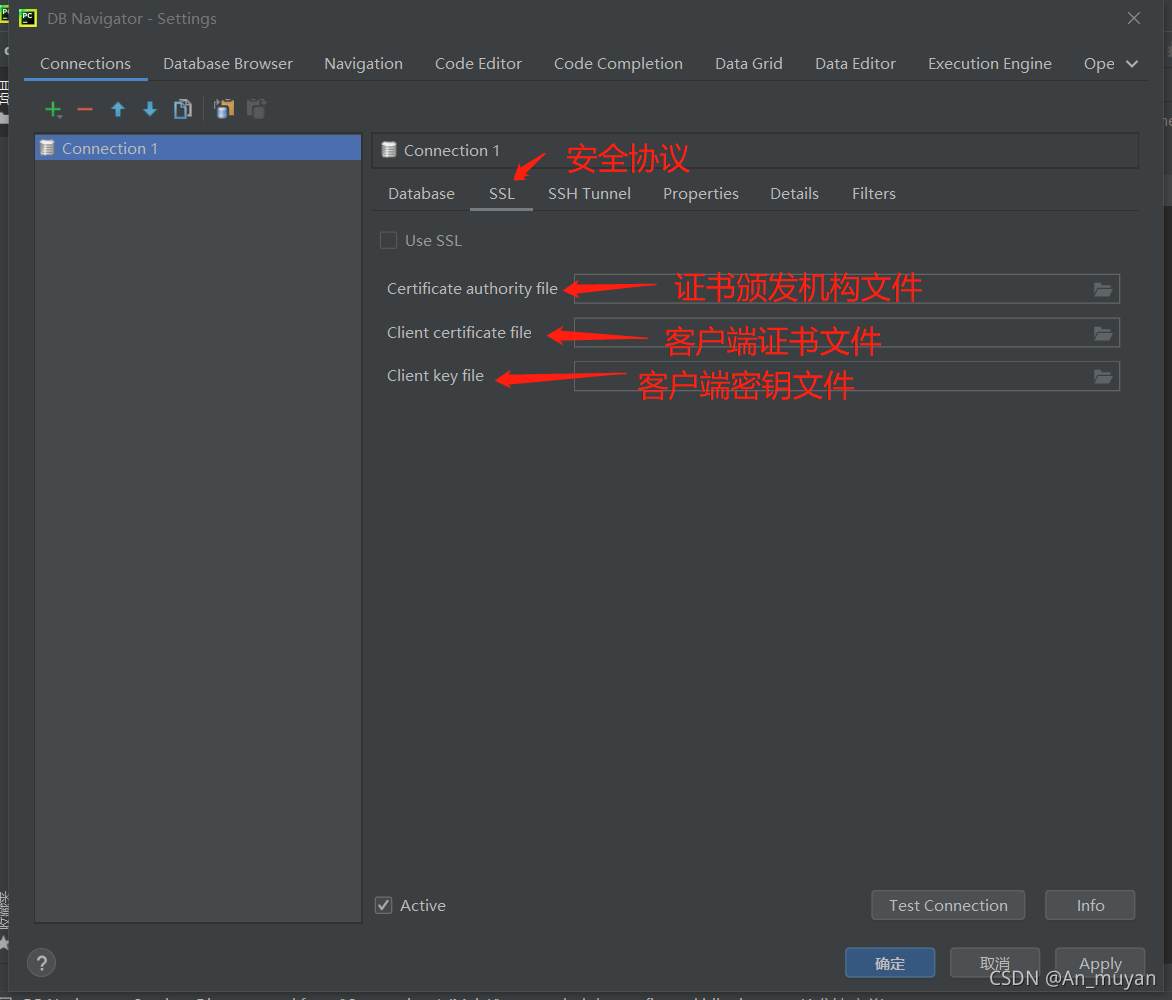
Task: Cancel with the 取消 button
Action: coord(994,963)
